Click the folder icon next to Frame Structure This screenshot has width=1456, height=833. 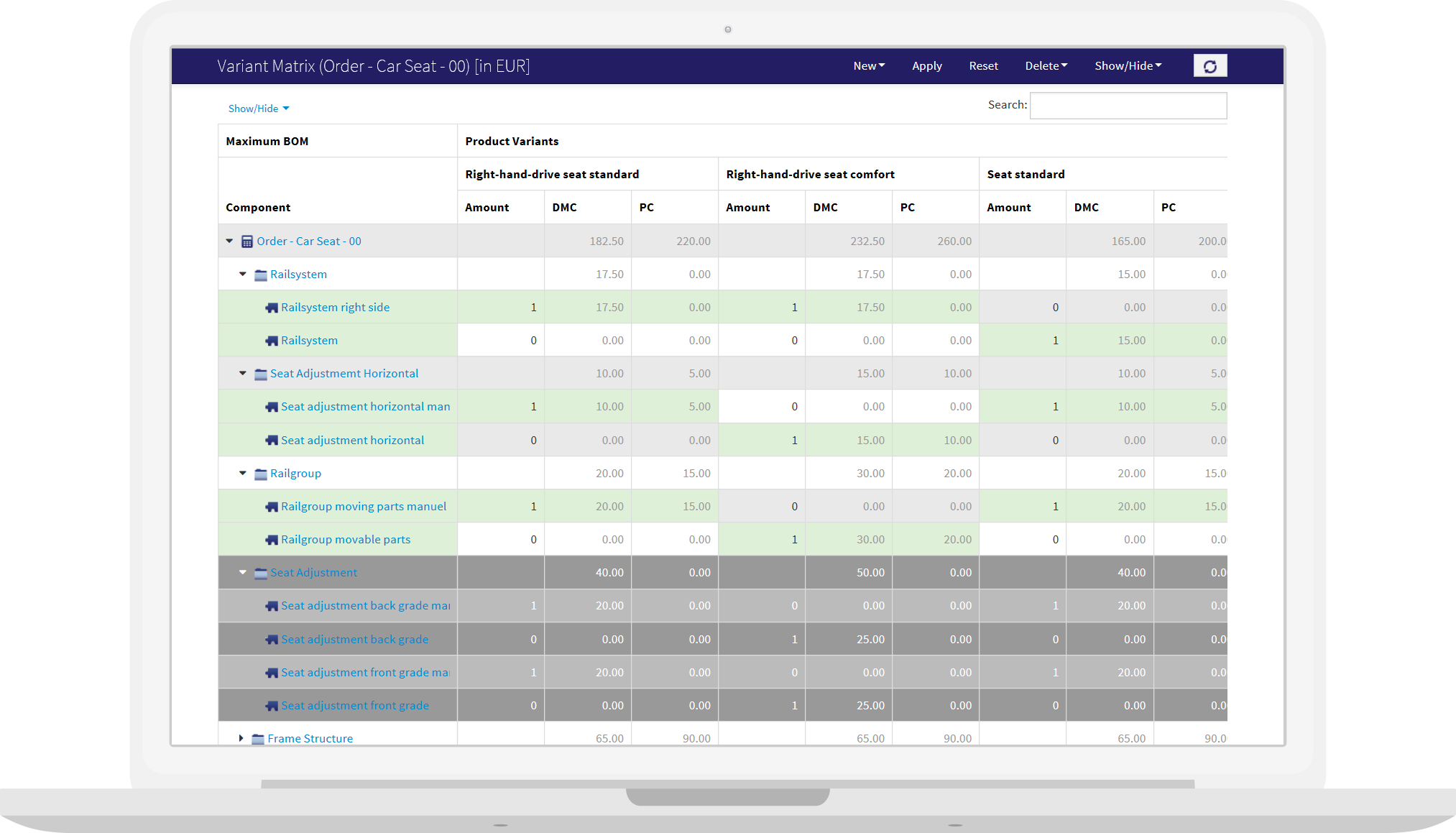click(257, 738)
